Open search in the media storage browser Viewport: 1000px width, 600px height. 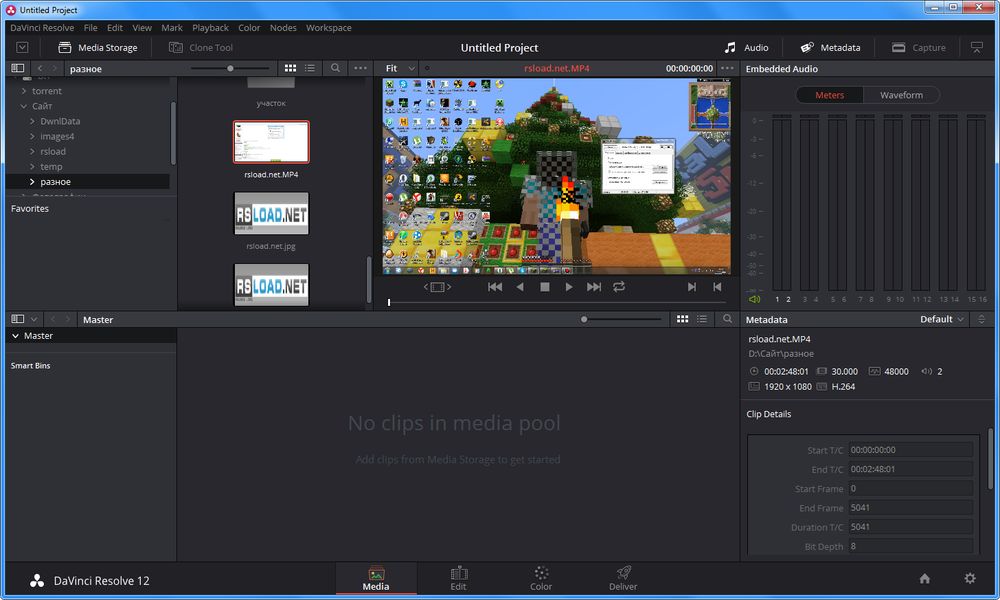336,68
